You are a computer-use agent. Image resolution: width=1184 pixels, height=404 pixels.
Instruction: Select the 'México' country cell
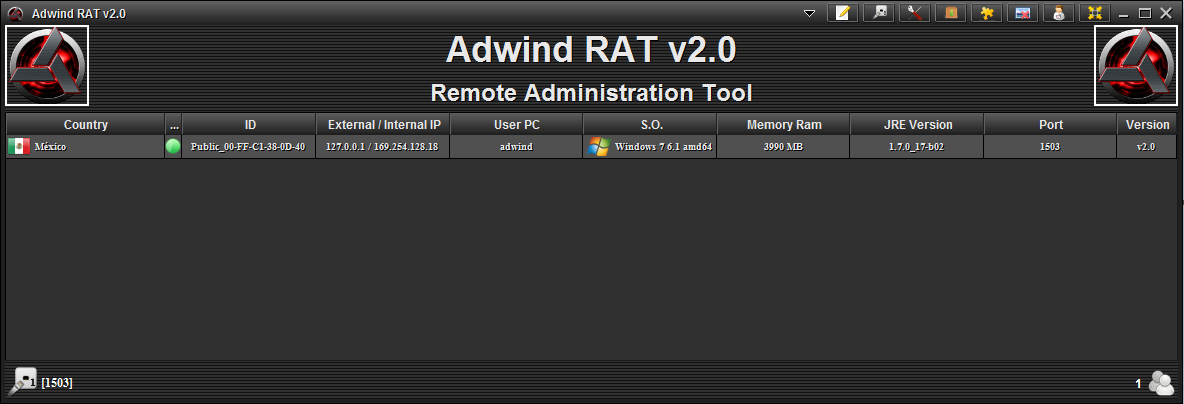coord(85,146)
